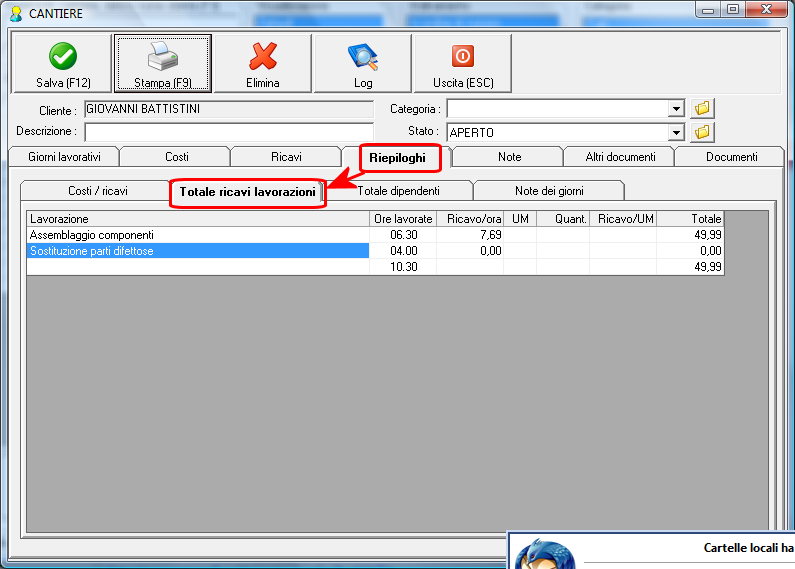
Task: Select the Note dei giorni sub-tab
Action: (x=549, y=191)
